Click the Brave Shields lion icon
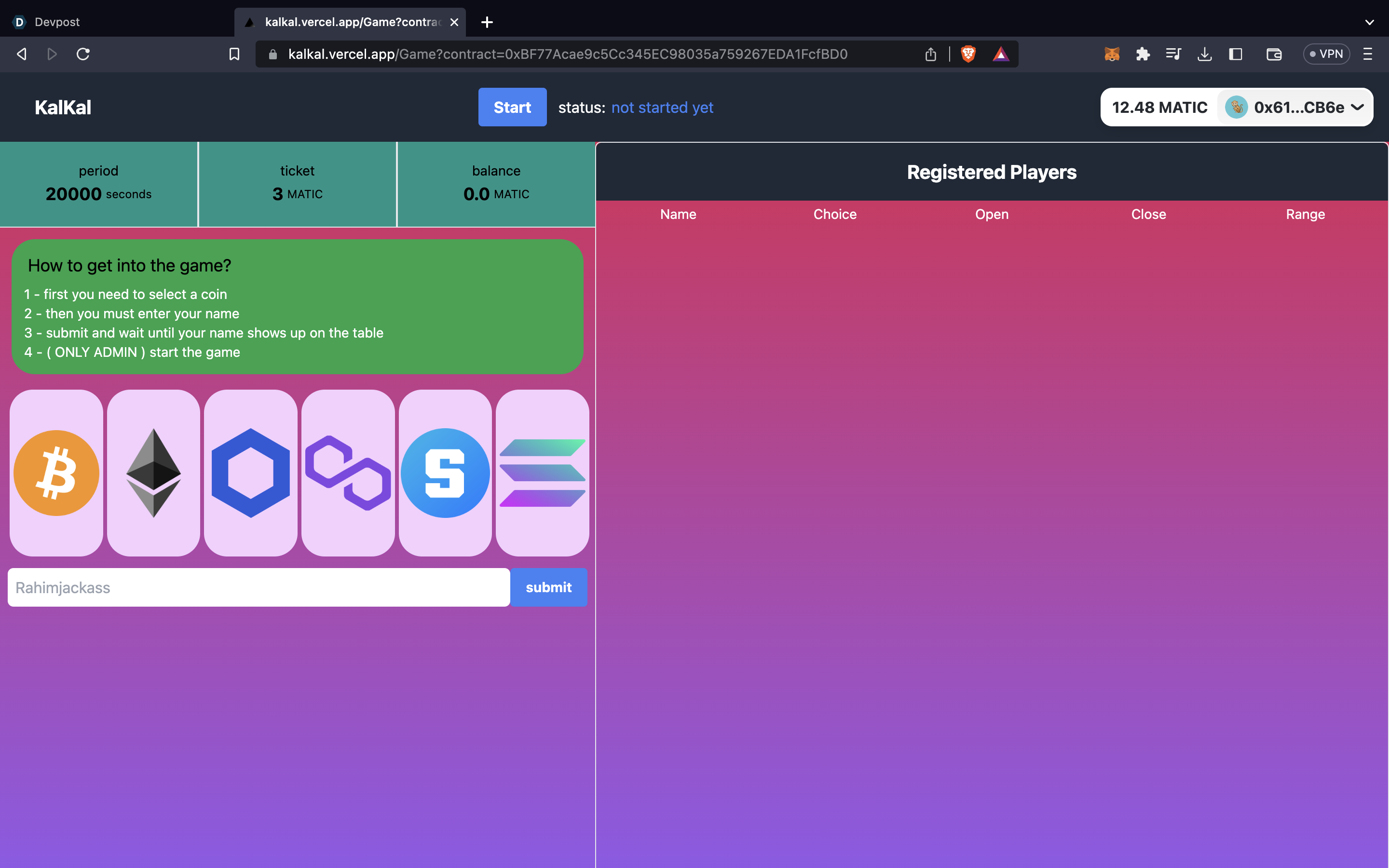This screenshot has width=1389, height=868. [x=968, y=54]
